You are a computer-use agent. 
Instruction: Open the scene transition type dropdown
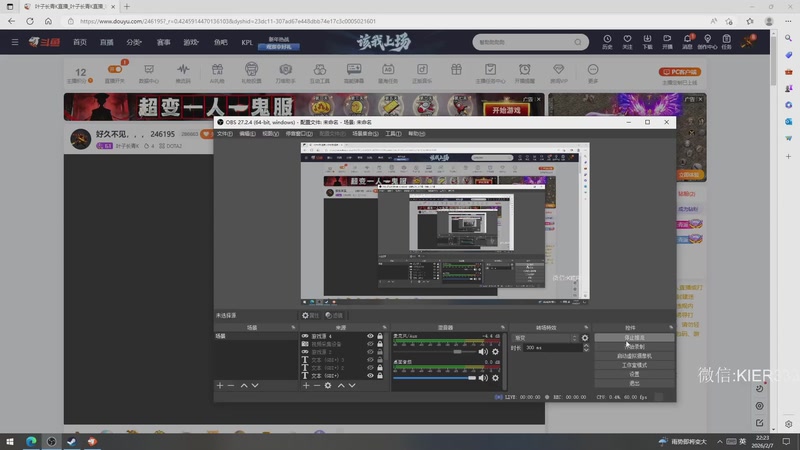545,338
